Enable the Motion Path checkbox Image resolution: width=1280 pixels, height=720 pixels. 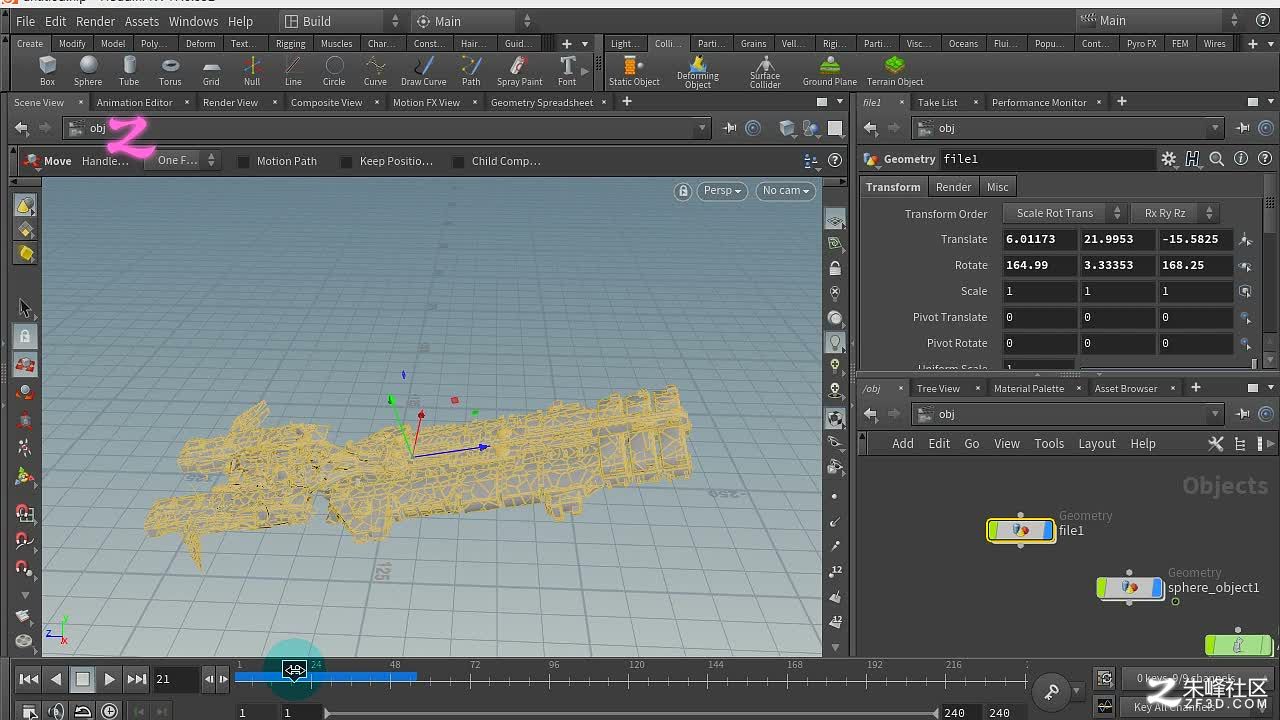coord(243,161)
